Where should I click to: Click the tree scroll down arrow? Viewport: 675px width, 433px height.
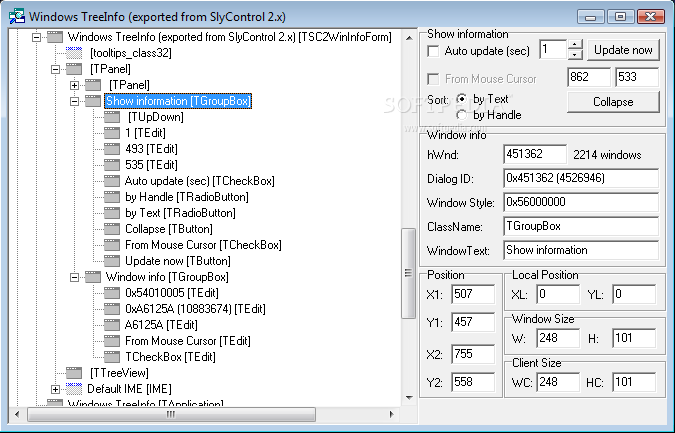[x=408, y=397]
